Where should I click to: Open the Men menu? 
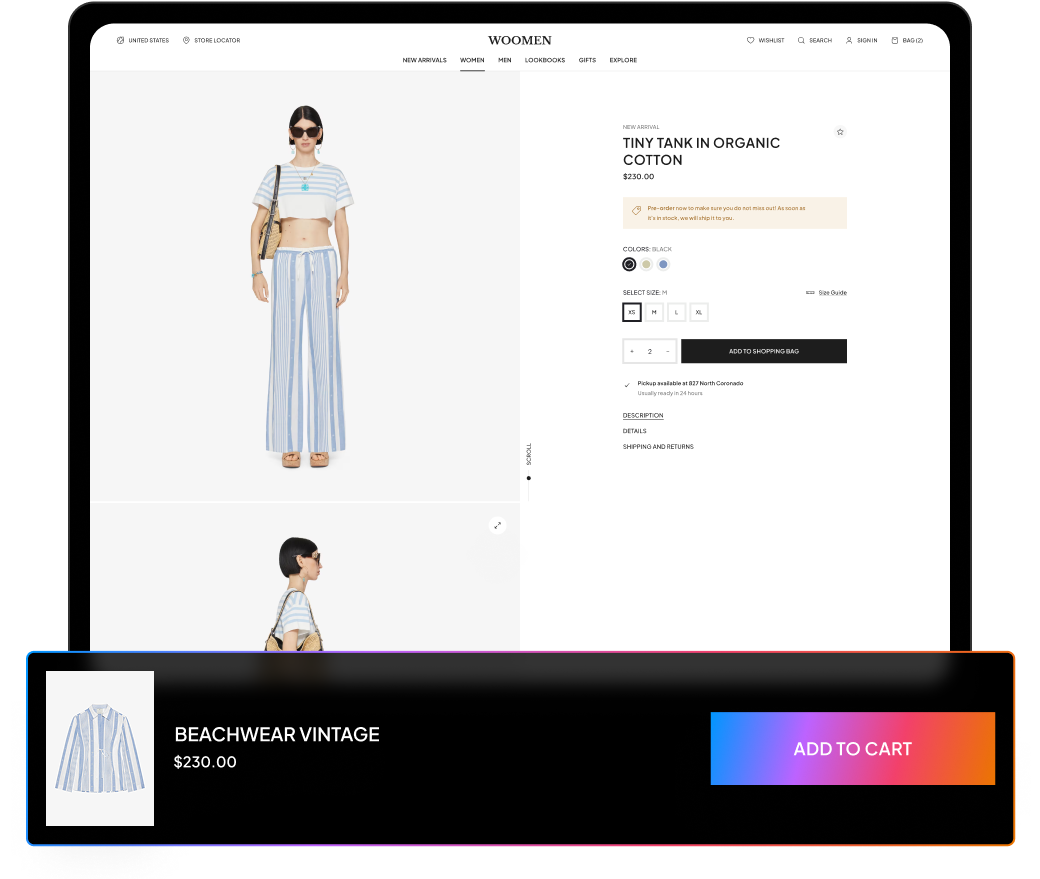pos(505,60)
